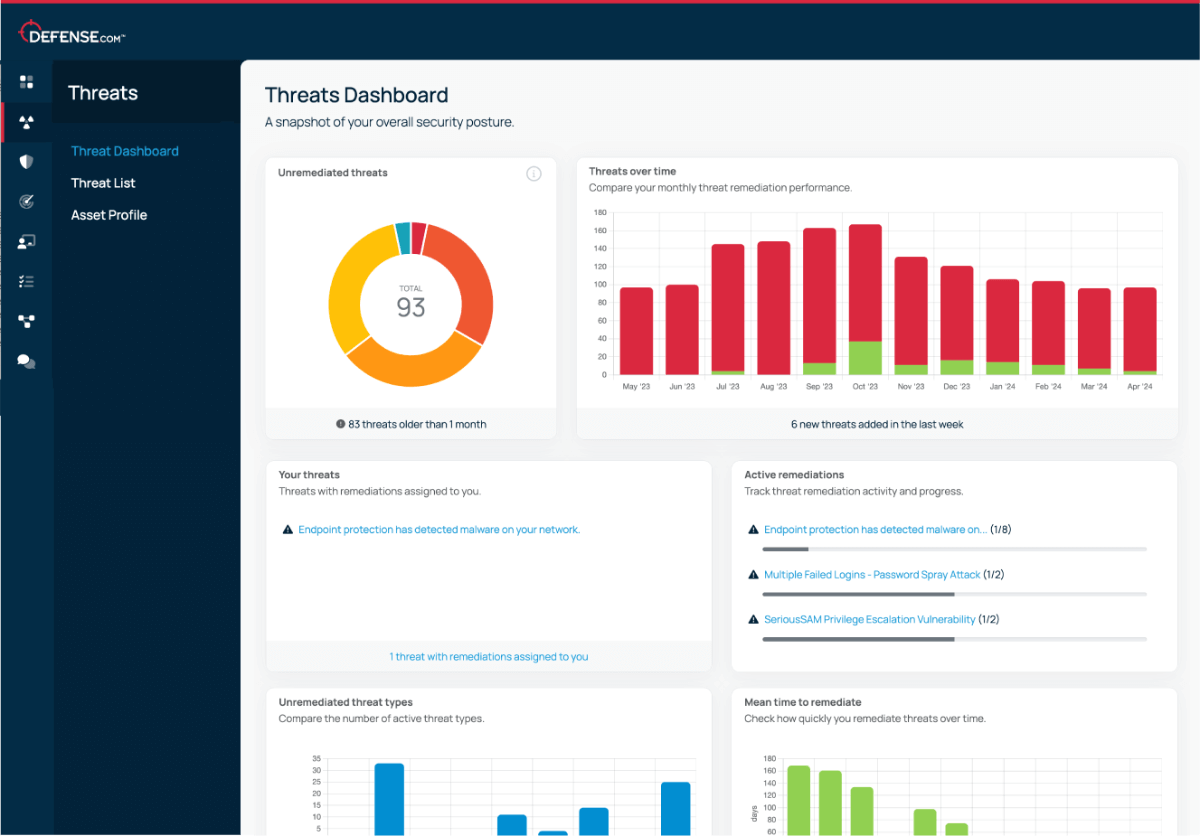
Task: Click the Jul '23 bar in Threats over time
Action: click(728, 309)
